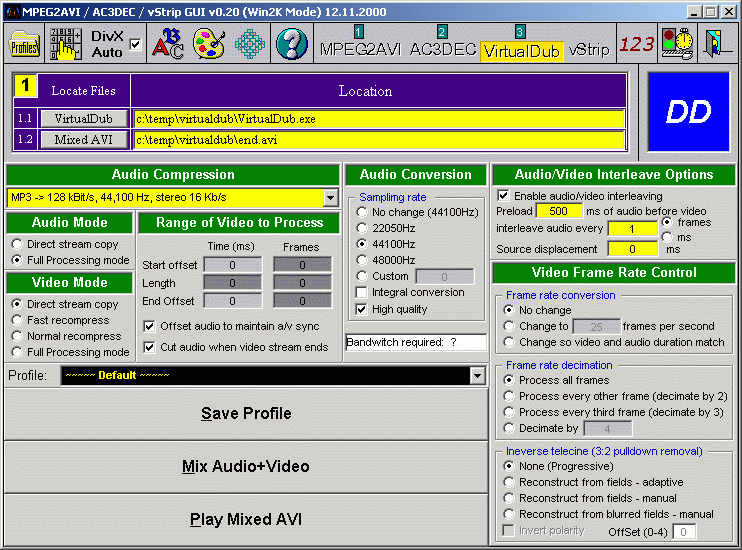Open help via question mark icon
The height and width of the screenshot is (550, 742).
click(292, 44)
